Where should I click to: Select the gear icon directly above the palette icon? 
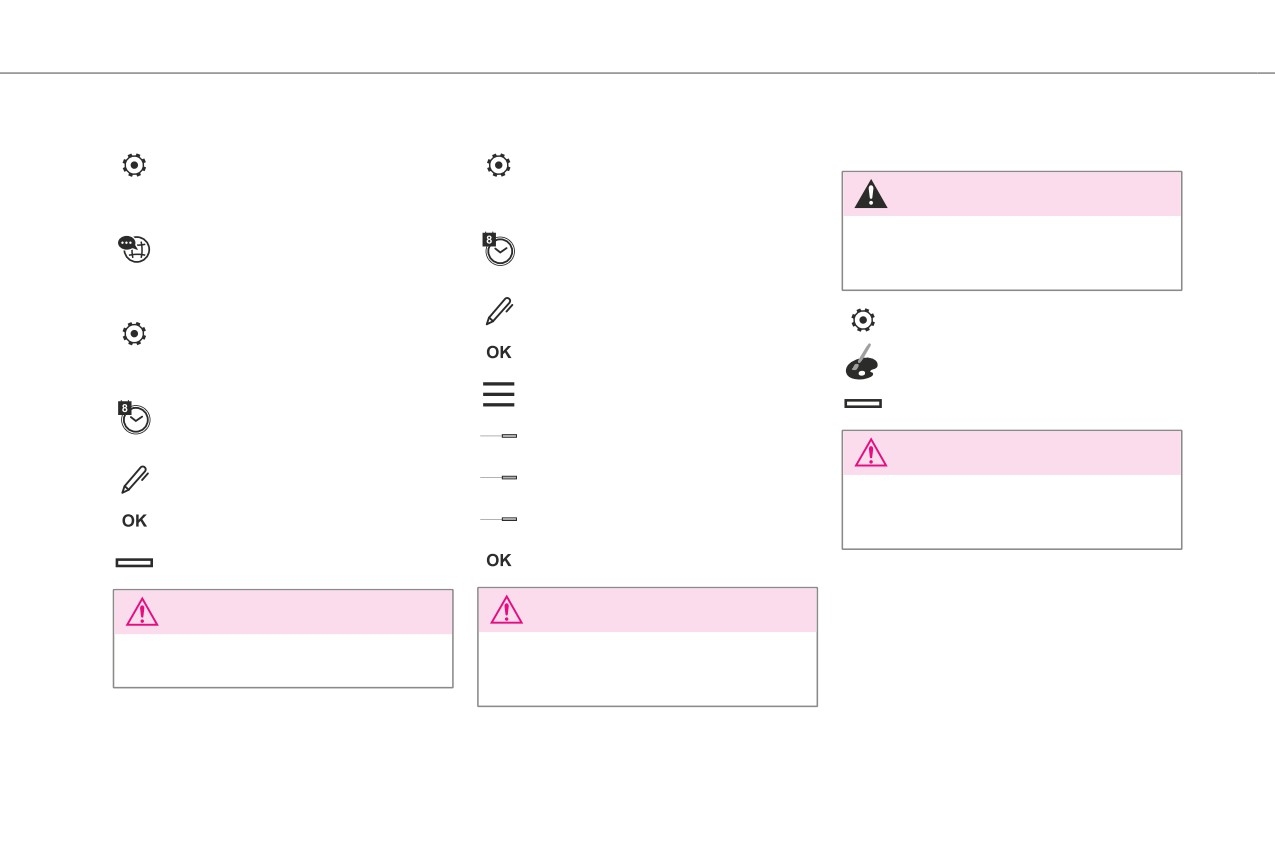(863, 320)
